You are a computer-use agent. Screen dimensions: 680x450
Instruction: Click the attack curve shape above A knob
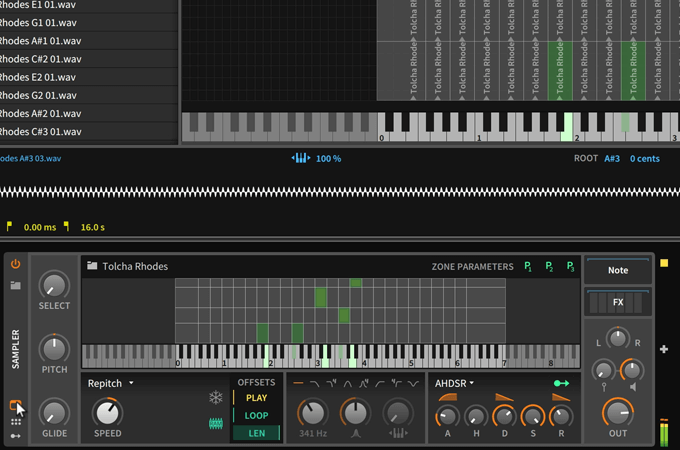448,397
